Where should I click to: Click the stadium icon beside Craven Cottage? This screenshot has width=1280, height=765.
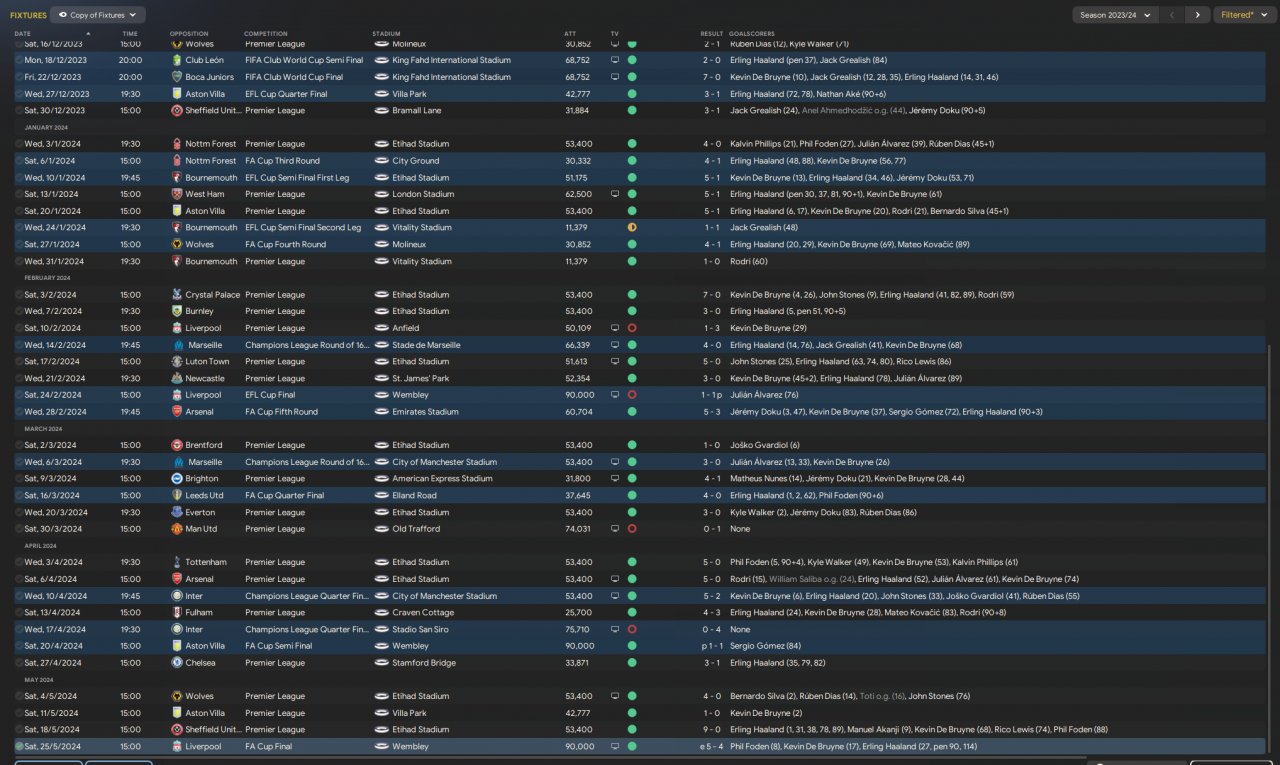[381, 613]
